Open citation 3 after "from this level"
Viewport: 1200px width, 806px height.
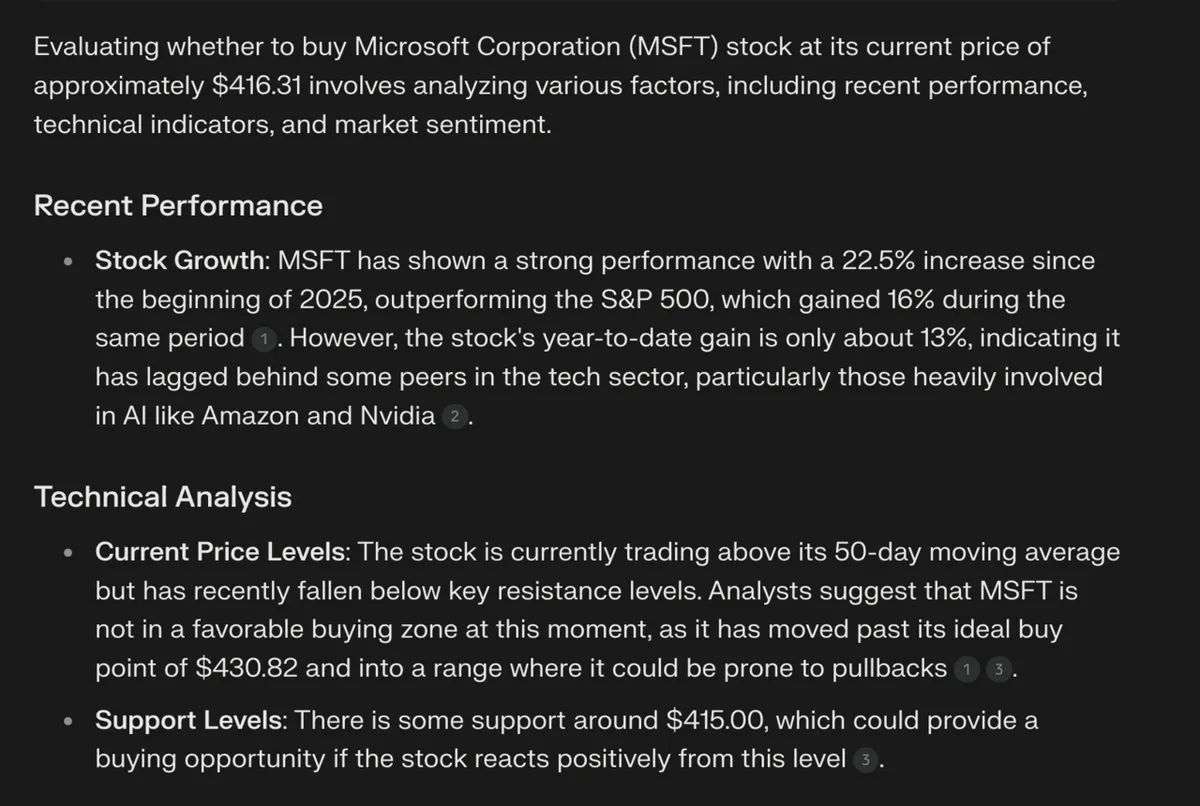pos(866,760)
